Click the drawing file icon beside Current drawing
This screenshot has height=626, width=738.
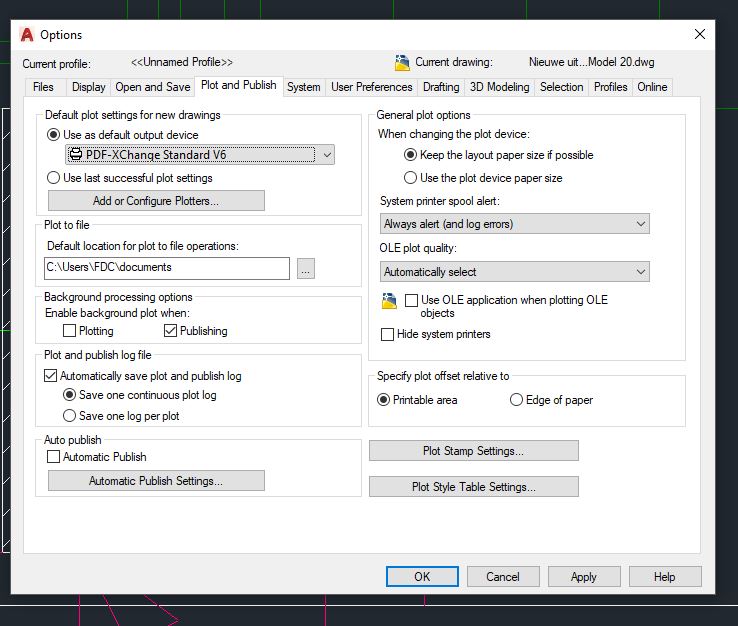click(402, 63)
